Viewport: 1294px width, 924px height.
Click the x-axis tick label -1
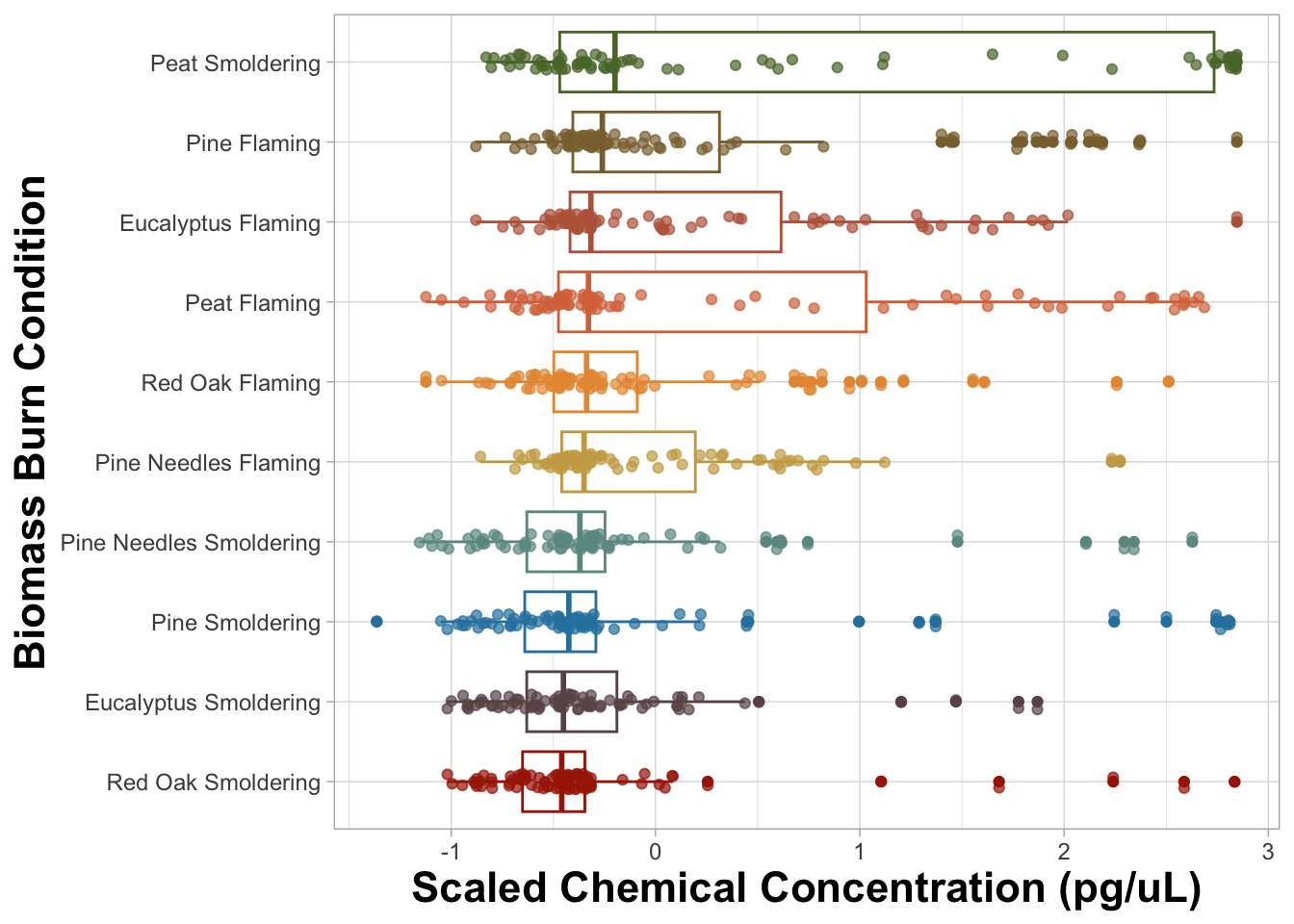tap(450, 851)
